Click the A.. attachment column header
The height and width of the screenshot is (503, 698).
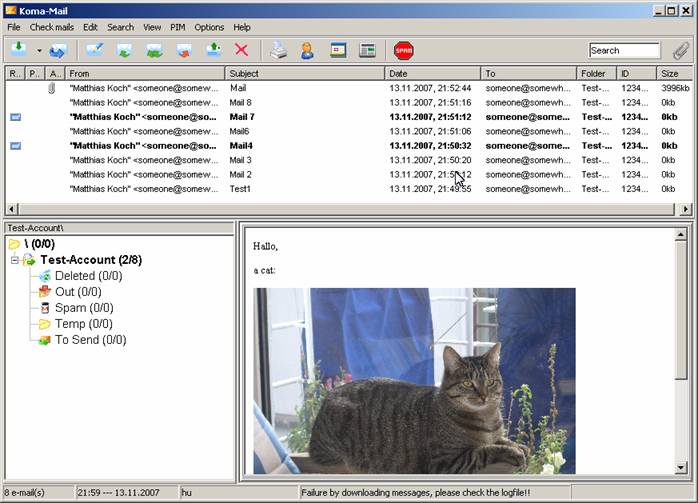point(55,73)
